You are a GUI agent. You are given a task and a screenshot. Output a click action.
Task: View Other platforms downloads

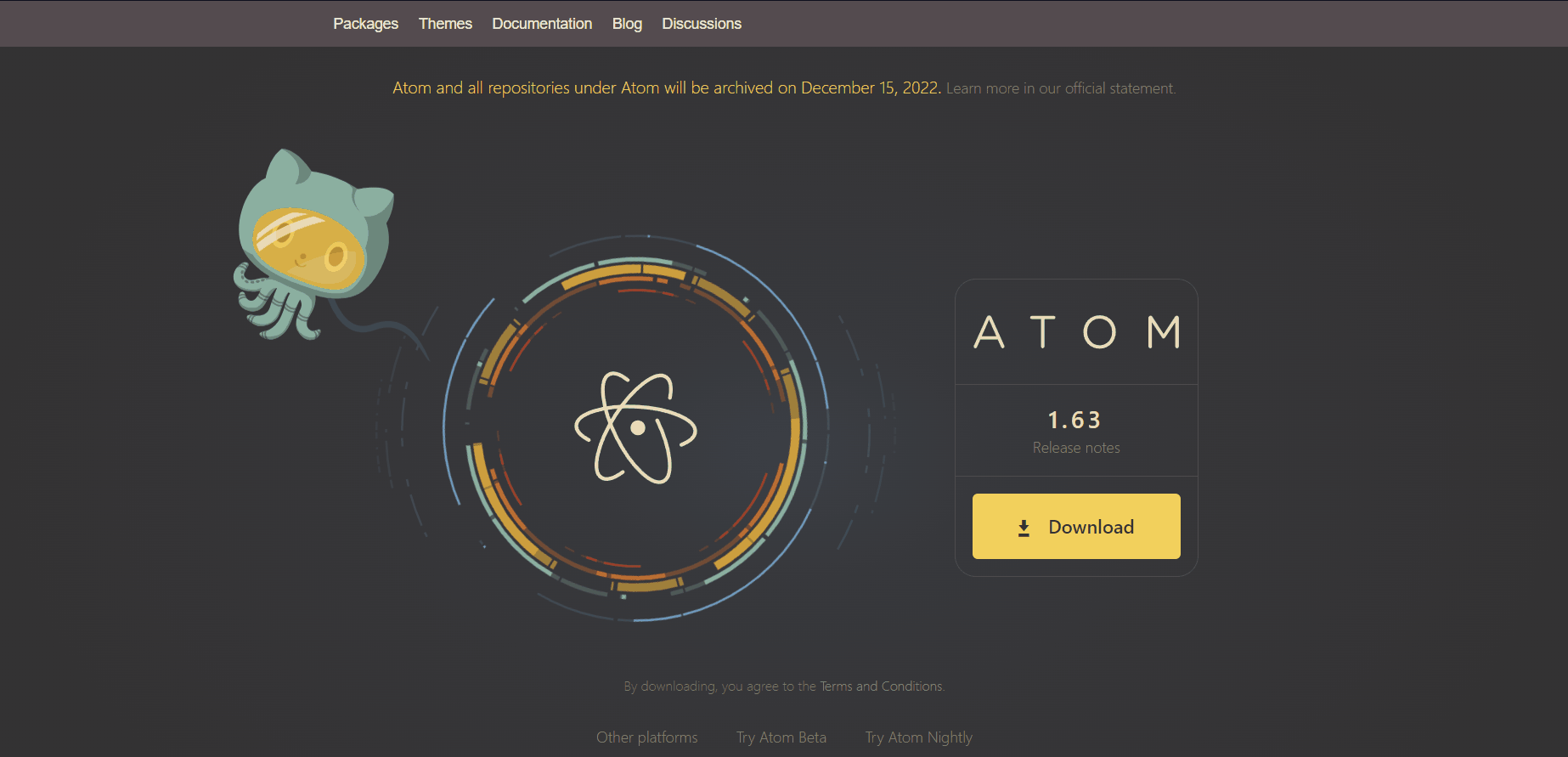646,737
